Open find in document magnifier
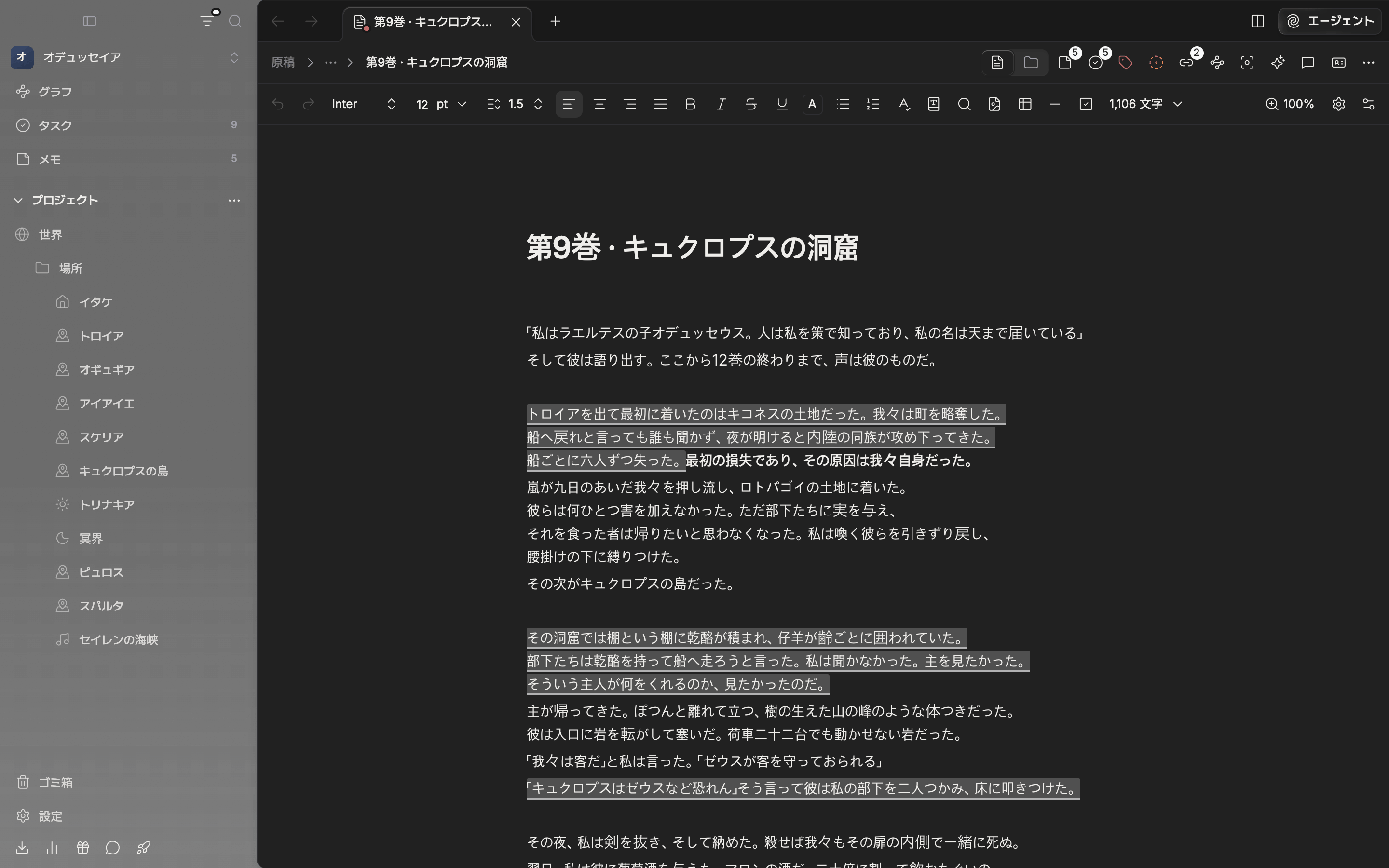The width and height of the screenshot is (1389, 868). tap(964, 104)
